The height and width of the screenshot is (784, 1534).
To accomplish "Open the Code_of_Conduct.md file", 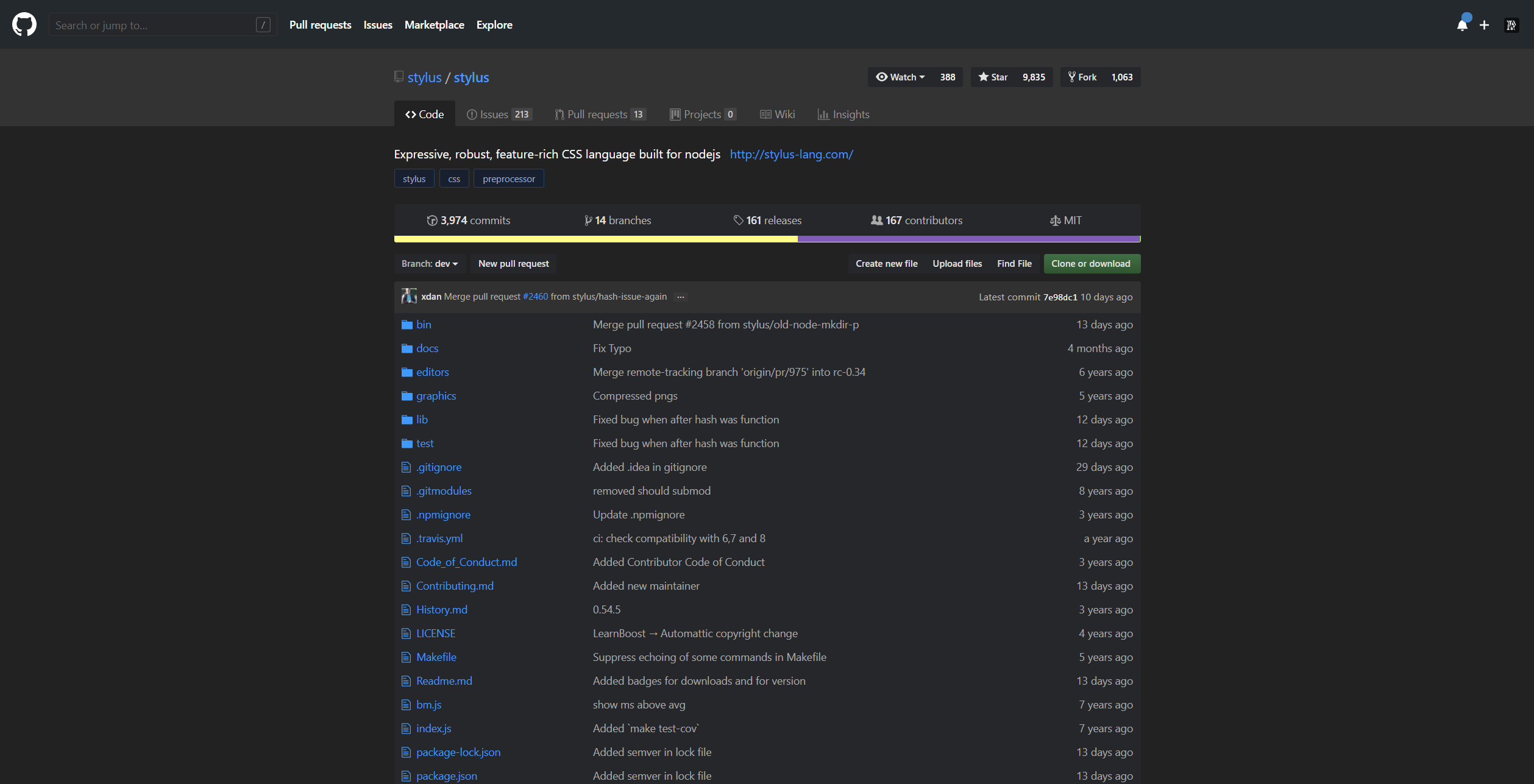I will point(466,562).
